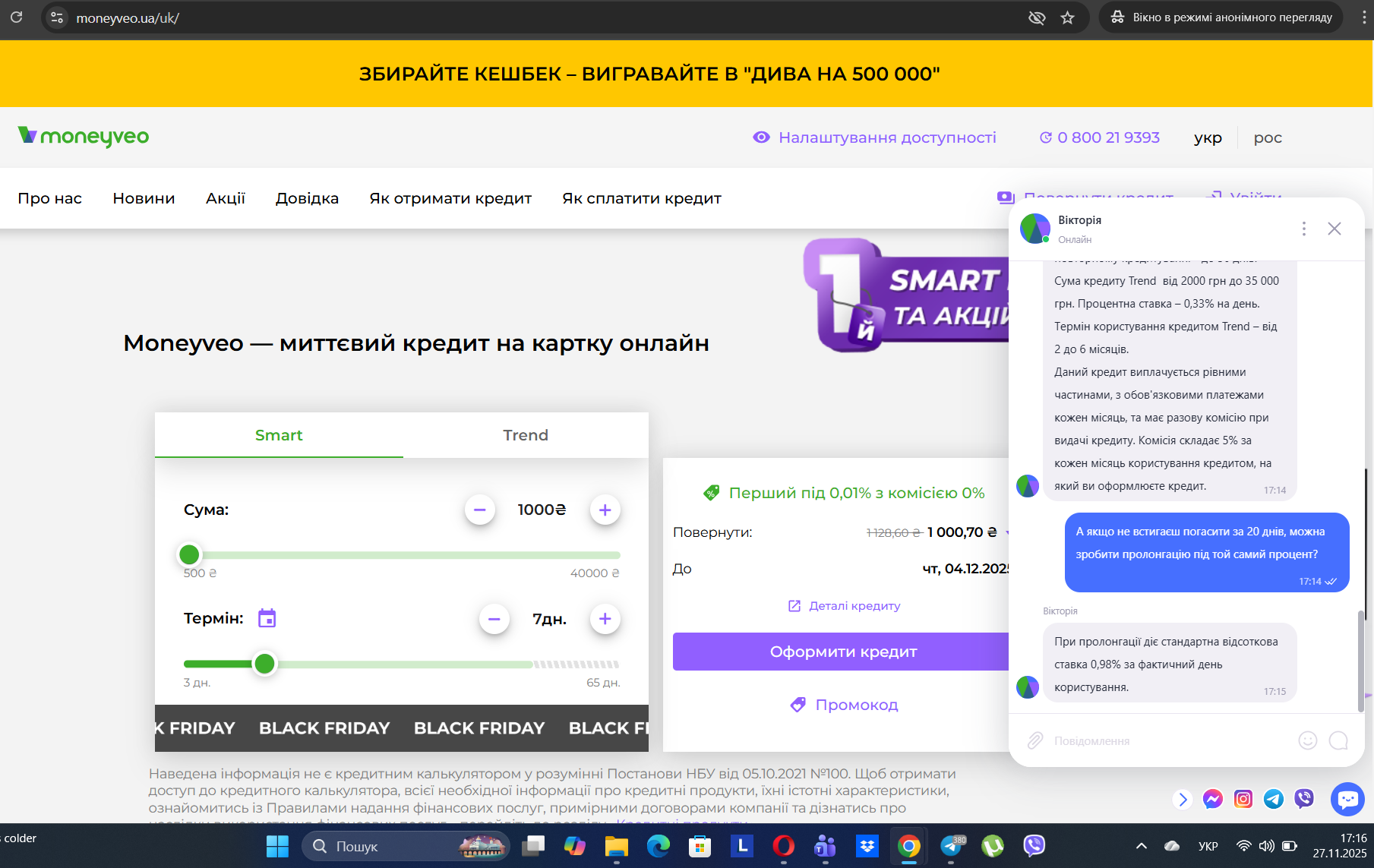Image resolution: width=1374 pixels, height=868 pixels.
Task: Open Opera browser from the taskbar
Action: point(783,846)
